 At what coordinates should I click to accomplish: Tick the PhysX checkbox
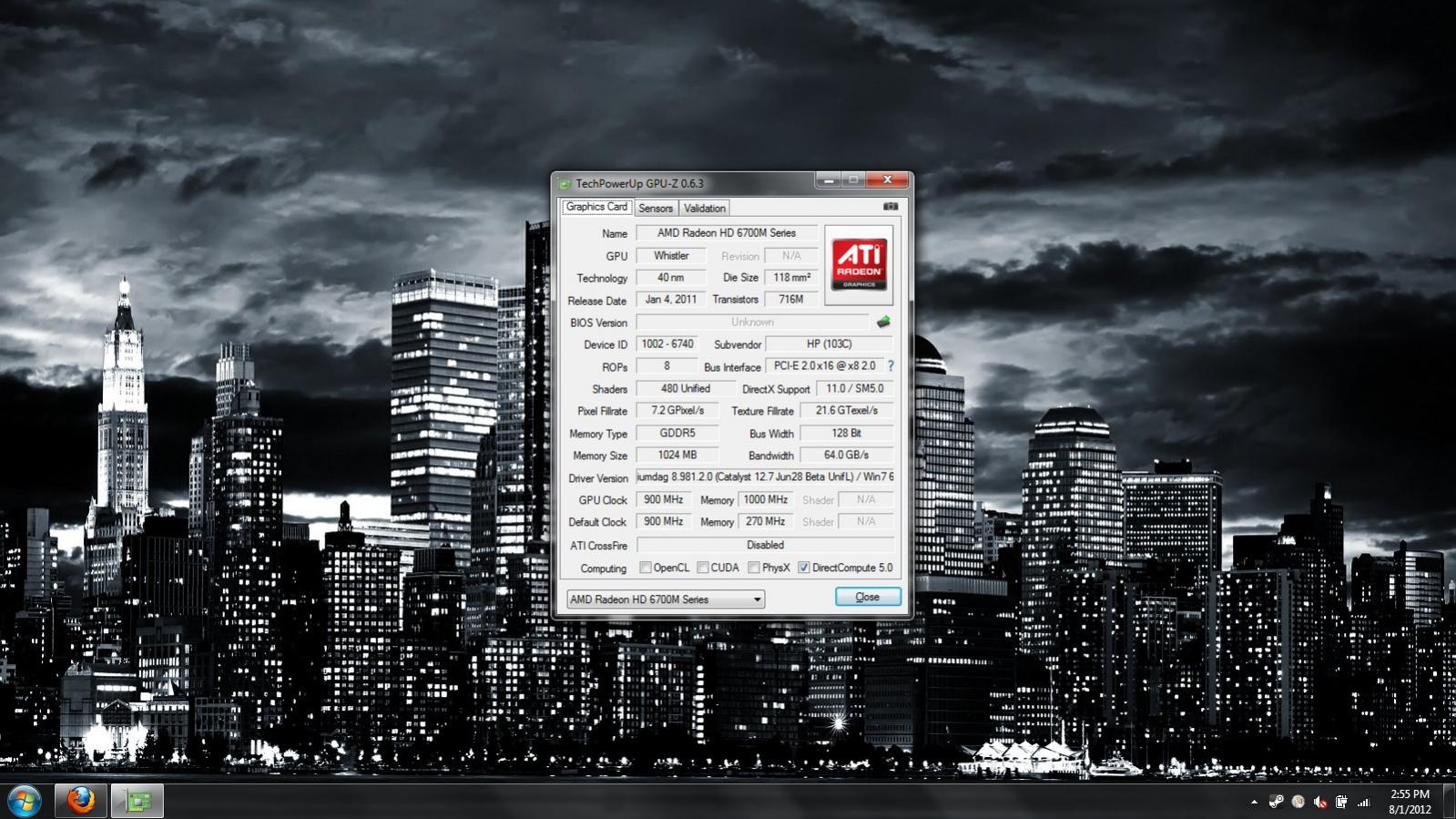click(x=754, y=568)
